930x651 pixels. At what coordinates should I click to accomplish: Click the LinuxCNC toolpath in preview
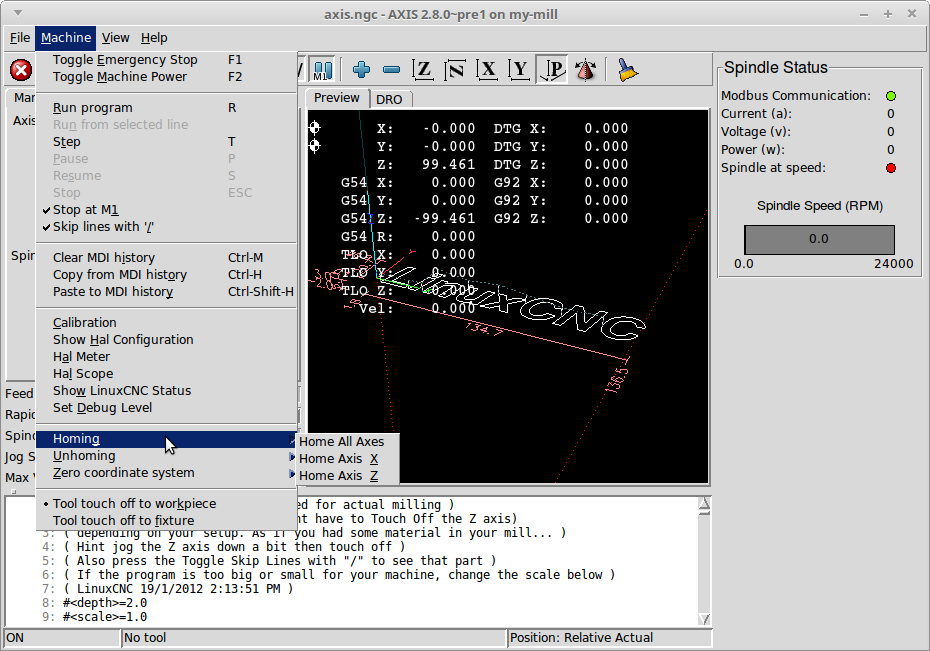click(510, 305)
